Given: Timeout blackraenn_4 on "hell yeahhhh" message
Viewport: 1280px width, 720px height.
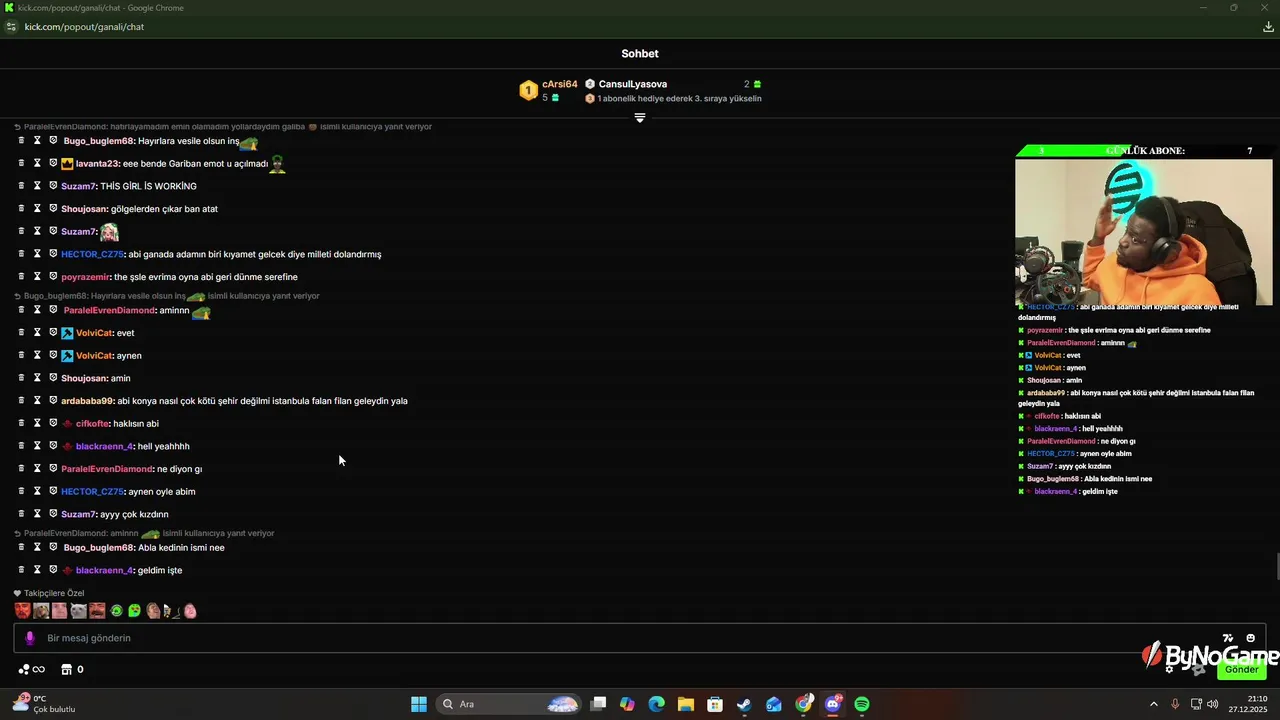Looking at the screenshot, I should [x=37, y=446].
